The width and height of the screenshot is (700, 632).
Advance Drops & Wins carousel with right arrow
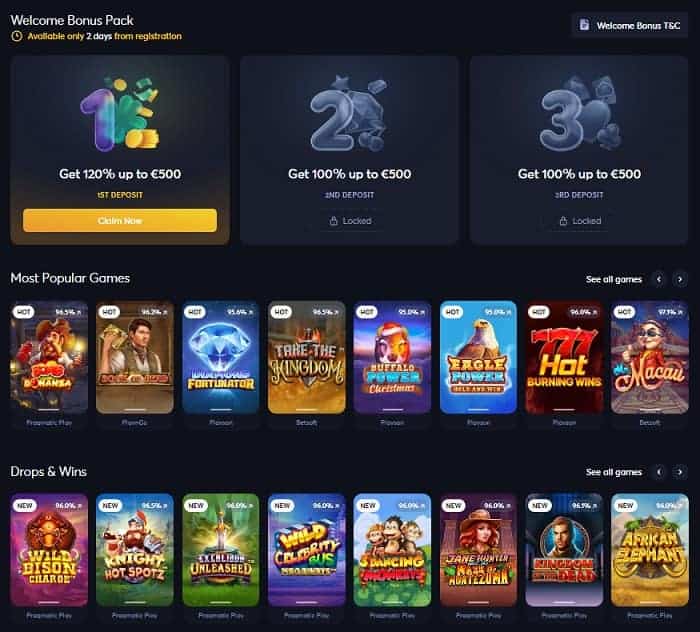tap(680, 472)
